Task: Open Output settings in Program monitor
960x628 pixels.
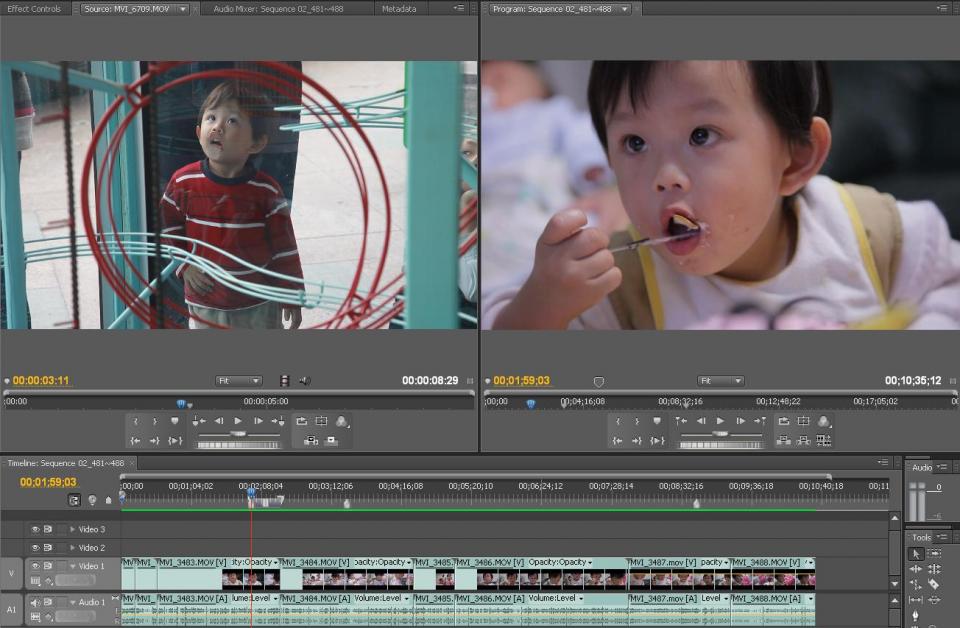Action: tap(824, 421)
